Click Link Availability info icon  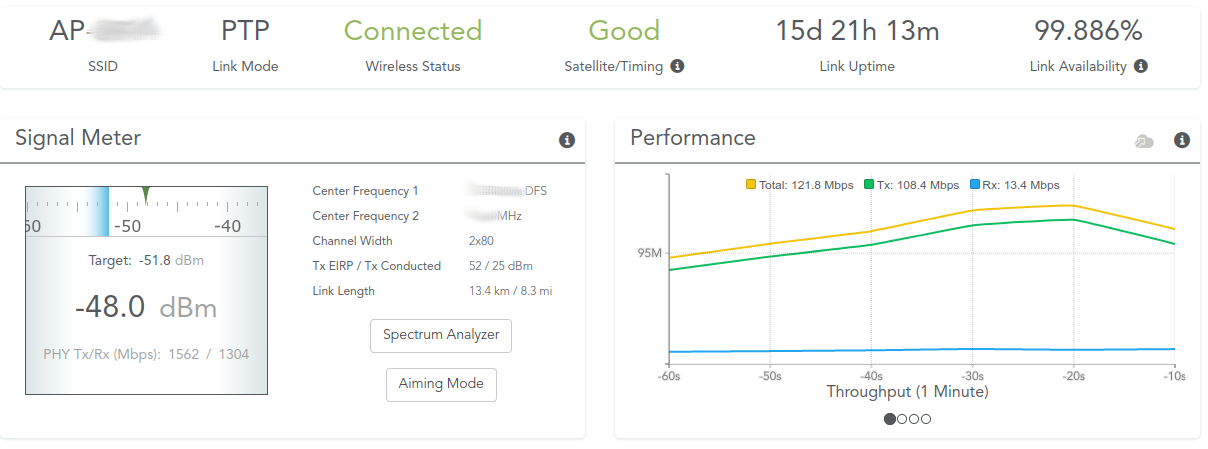1140,67
